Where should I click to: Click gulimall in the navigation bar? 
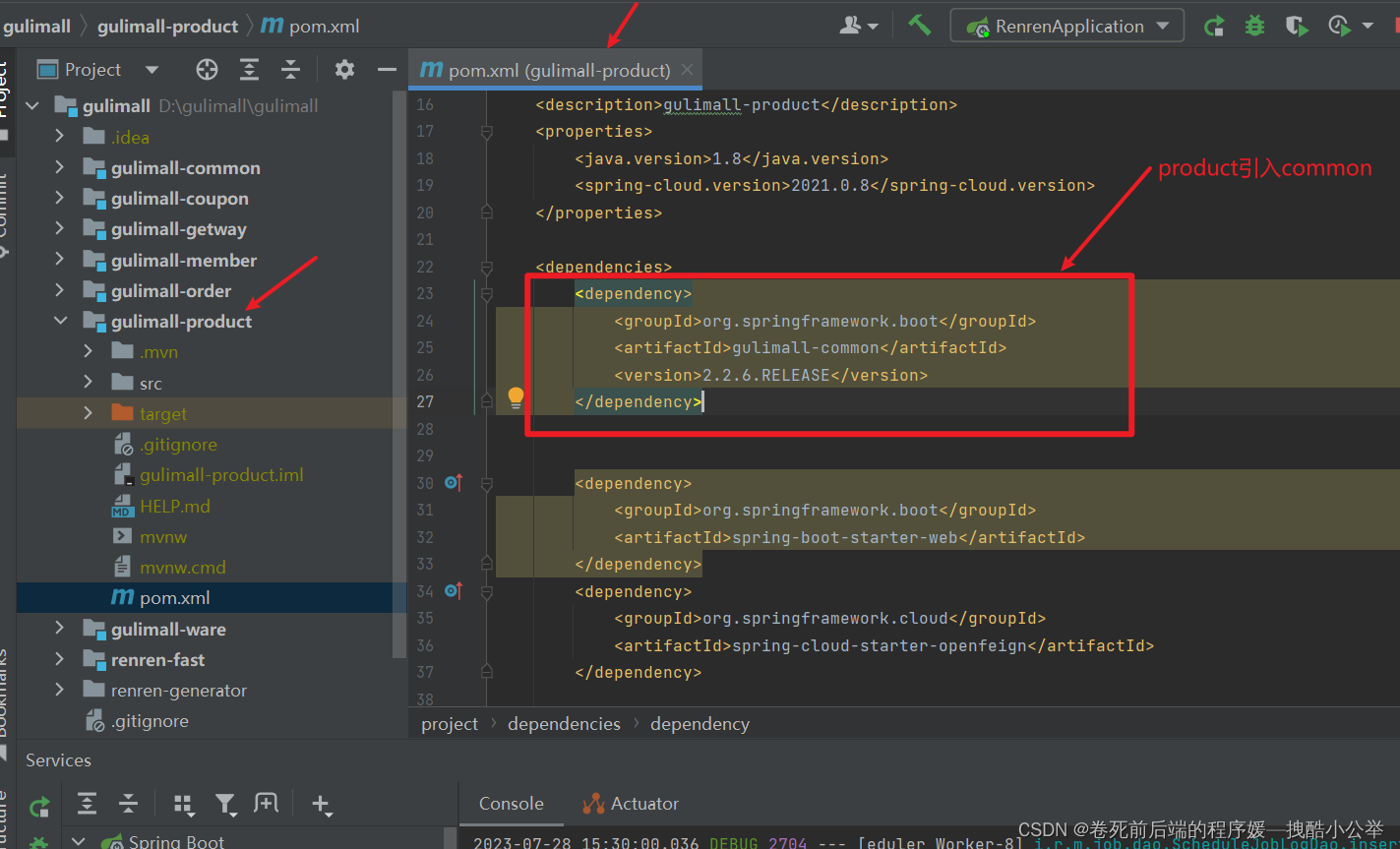point(37,26)
